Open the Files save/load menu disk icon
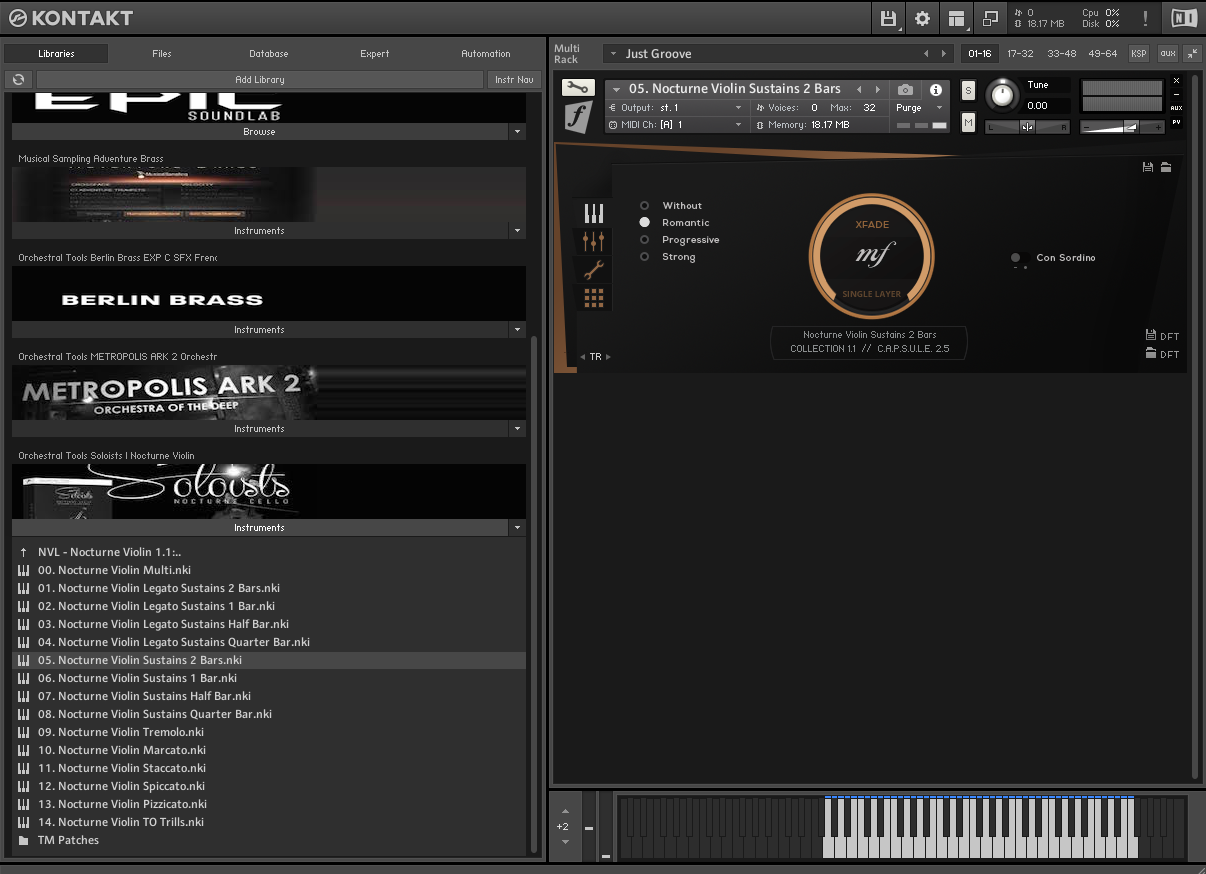 click(888, 18)
